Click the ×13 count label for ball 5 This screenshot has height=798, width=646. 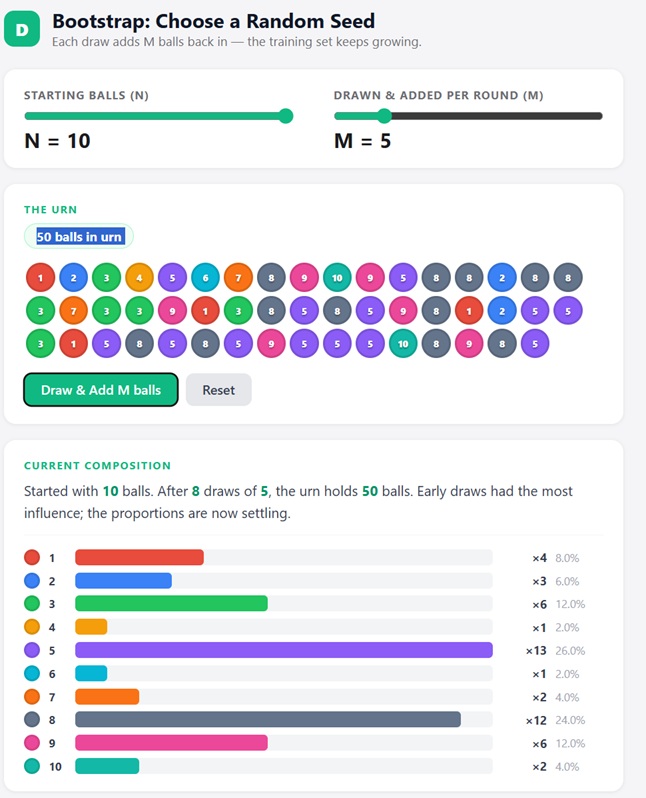[x=536, y=650]
